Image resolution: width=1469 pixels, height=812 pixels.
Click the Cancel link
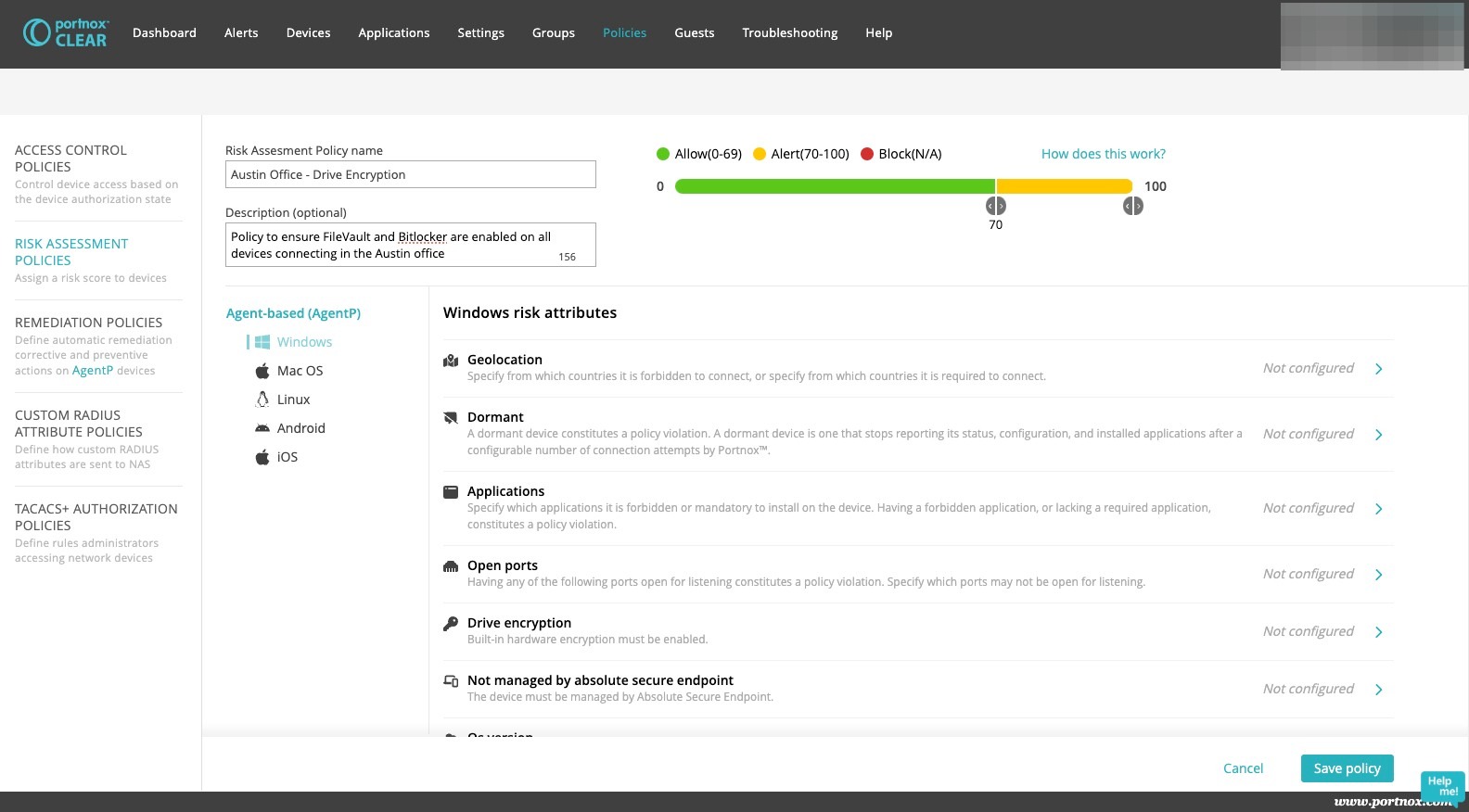[1243, 768]
